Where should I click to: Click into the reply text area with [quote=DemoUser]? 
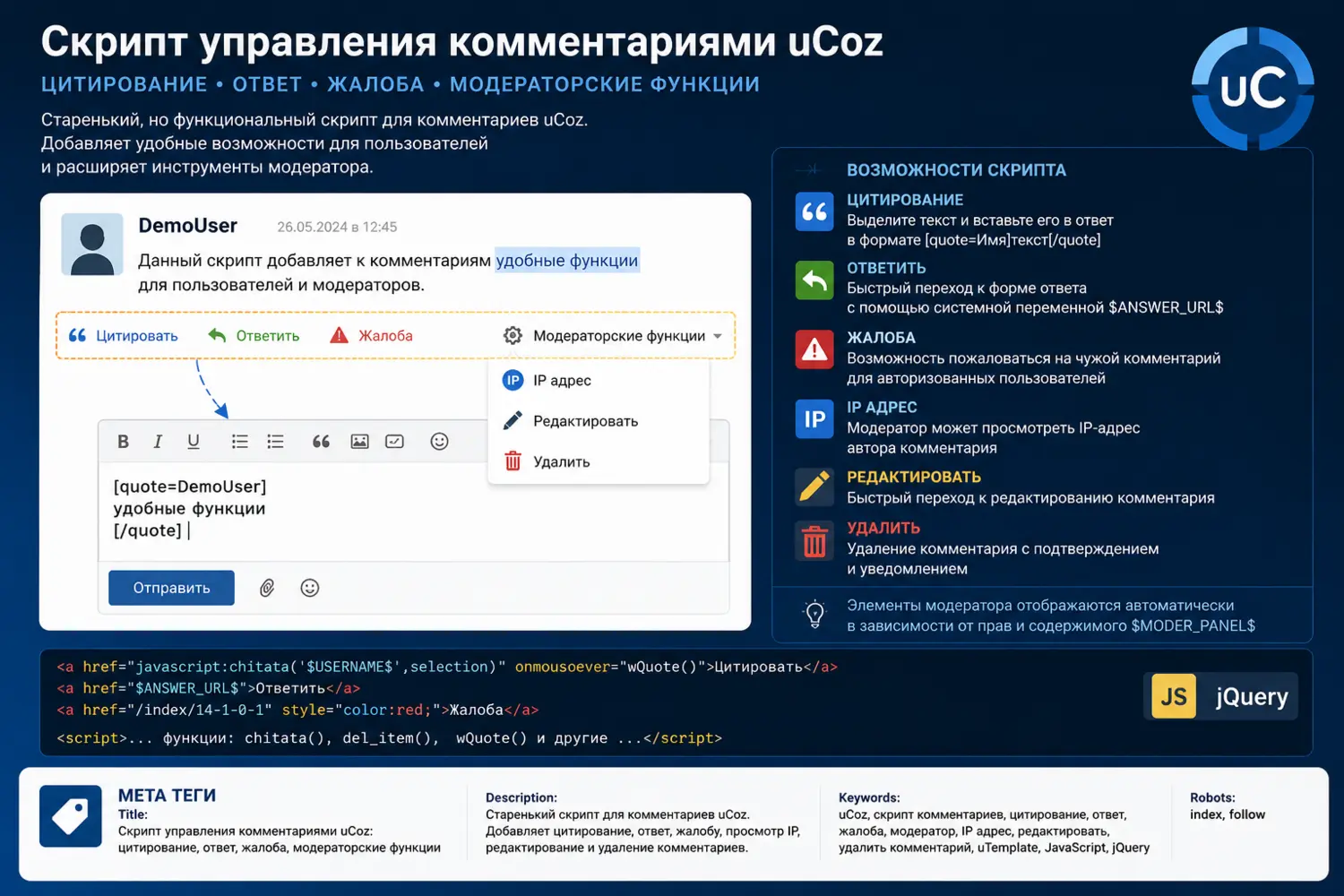(413, 511)
